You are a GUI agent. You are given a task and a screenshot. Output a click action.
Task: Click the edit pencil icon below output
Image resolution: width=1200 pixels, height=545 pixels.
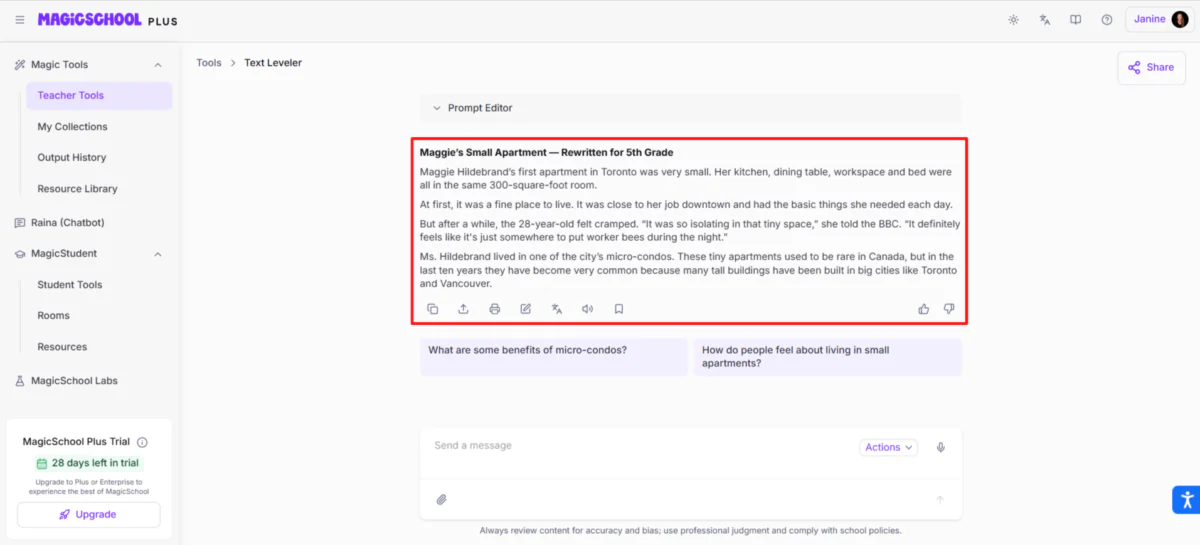pyautogui.click(x=526, y=309)
